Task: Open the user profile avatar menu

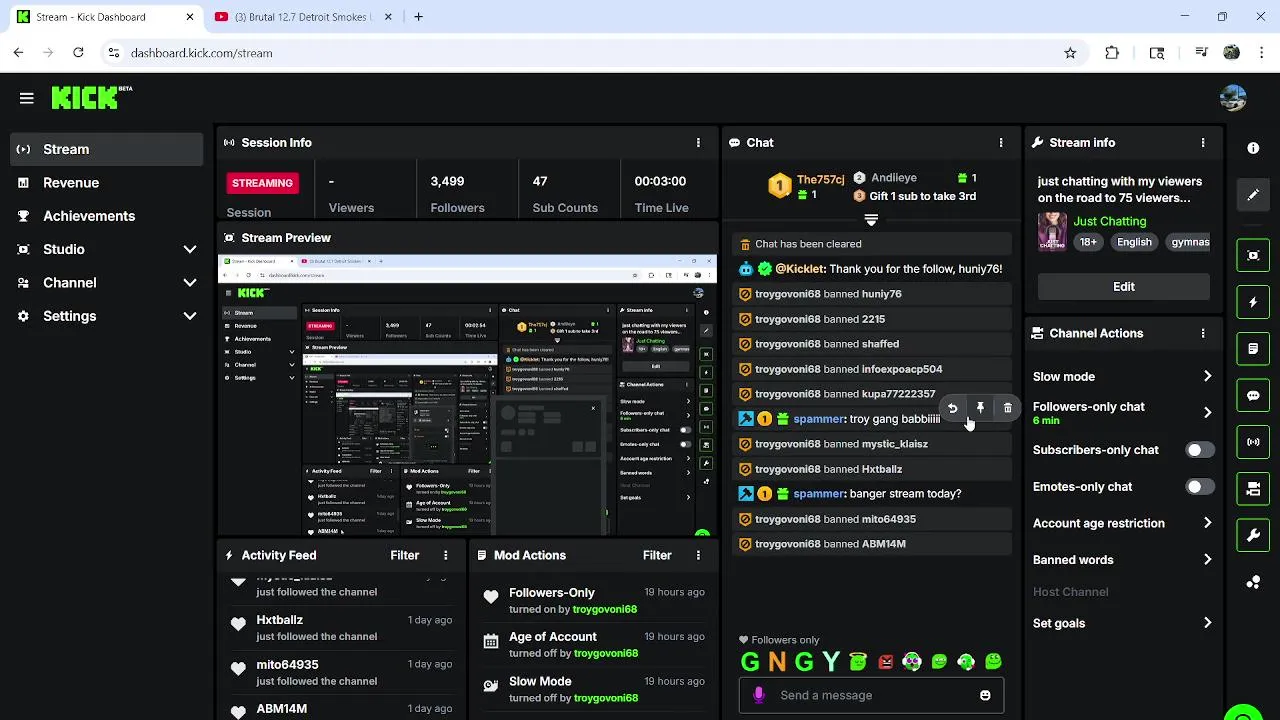Action: tap(1233, 98)
